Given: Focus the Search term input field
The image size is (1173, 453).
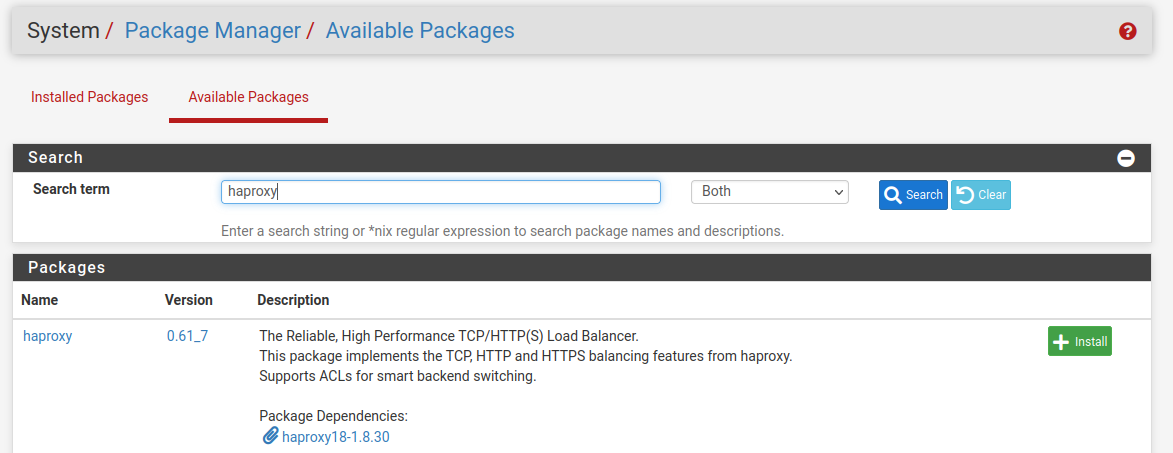Looking at the screenshot, I should [x=440, y=192].
